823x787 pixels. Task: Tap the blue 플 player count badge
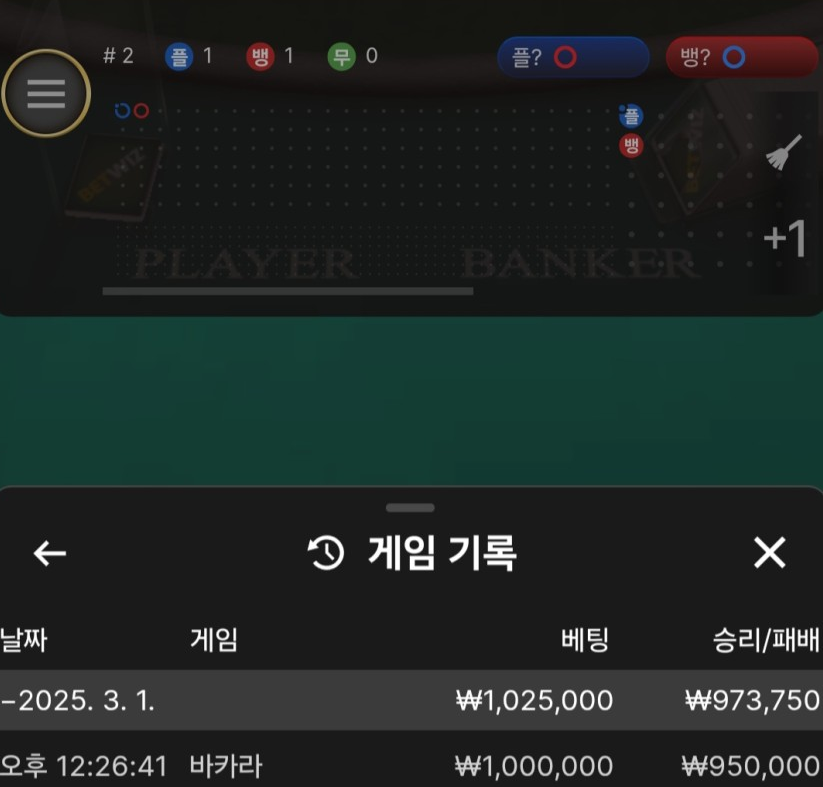(179, 57)
